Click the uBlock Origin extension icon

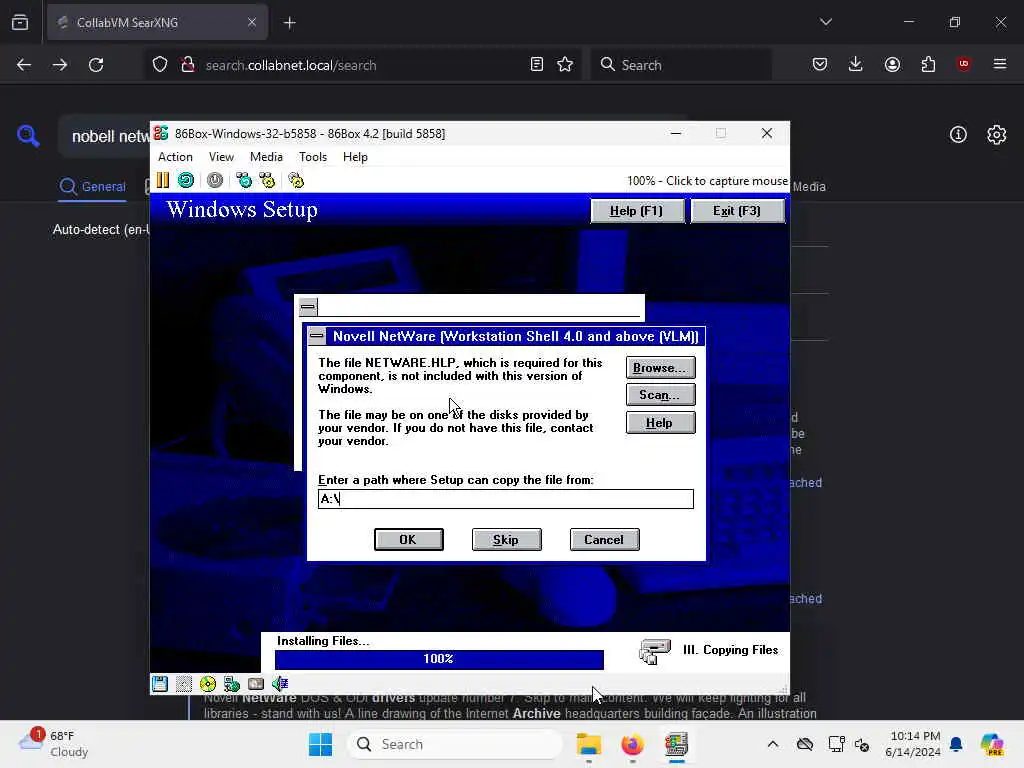click(x=964, y=64)
